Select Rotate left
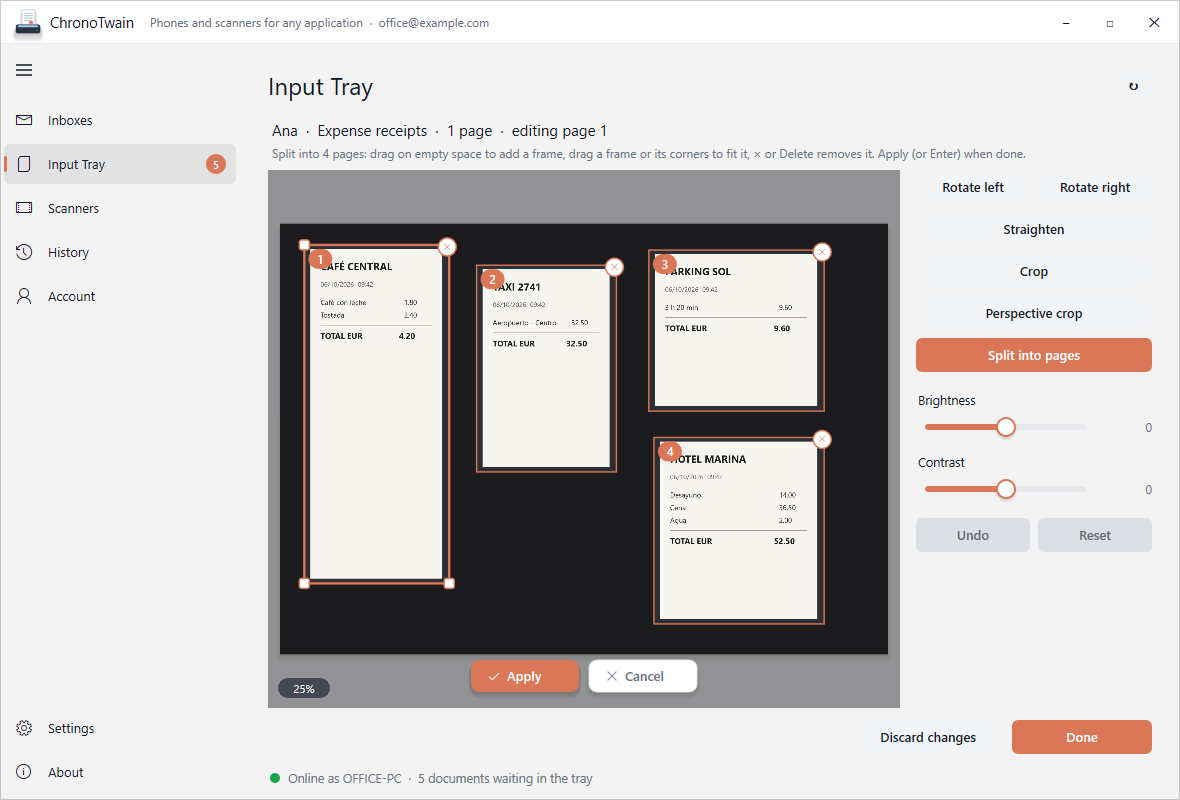The height and width of the screenshot is (800, 1180). (972, 187)
